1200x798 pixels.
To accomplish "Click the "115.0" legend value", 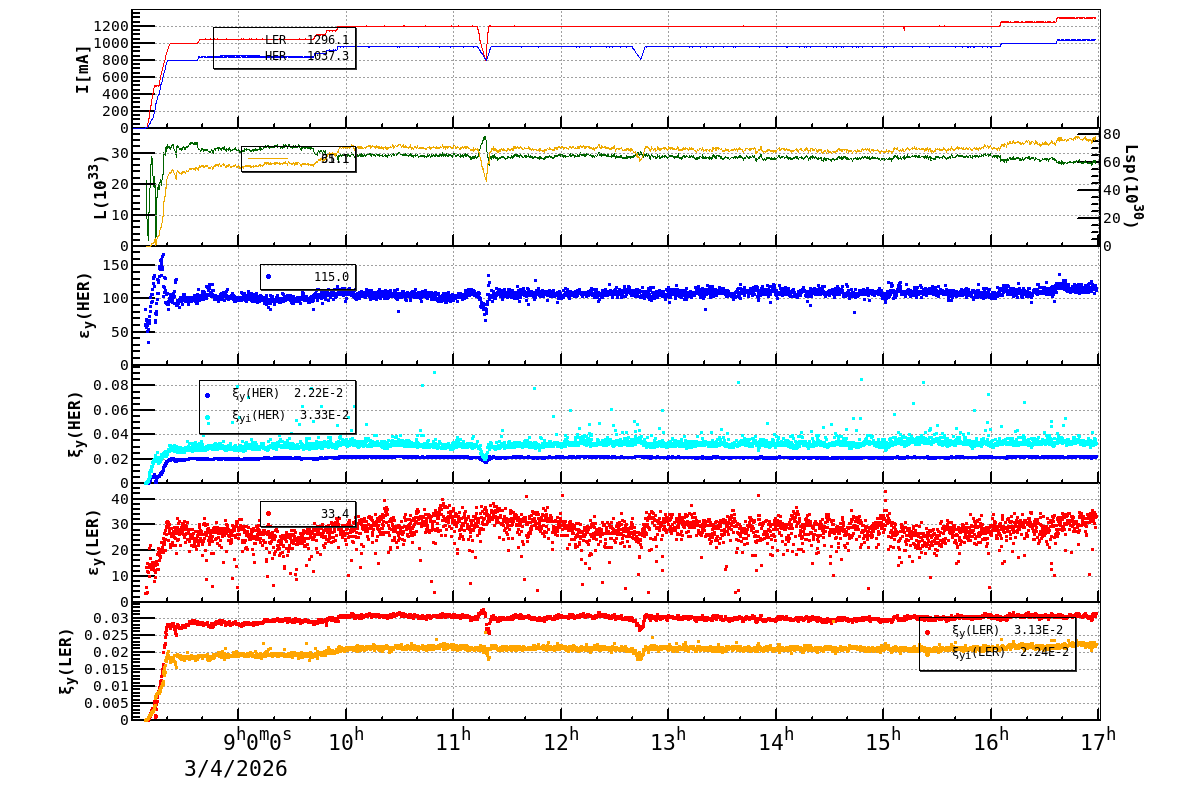I will [332, 277].
